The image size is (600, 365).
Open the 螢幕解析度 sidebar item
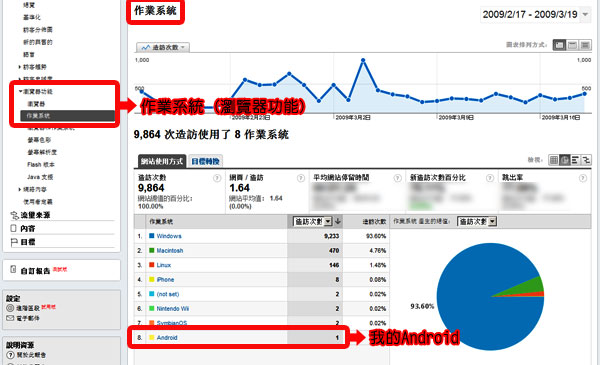(x=42, y=152)
